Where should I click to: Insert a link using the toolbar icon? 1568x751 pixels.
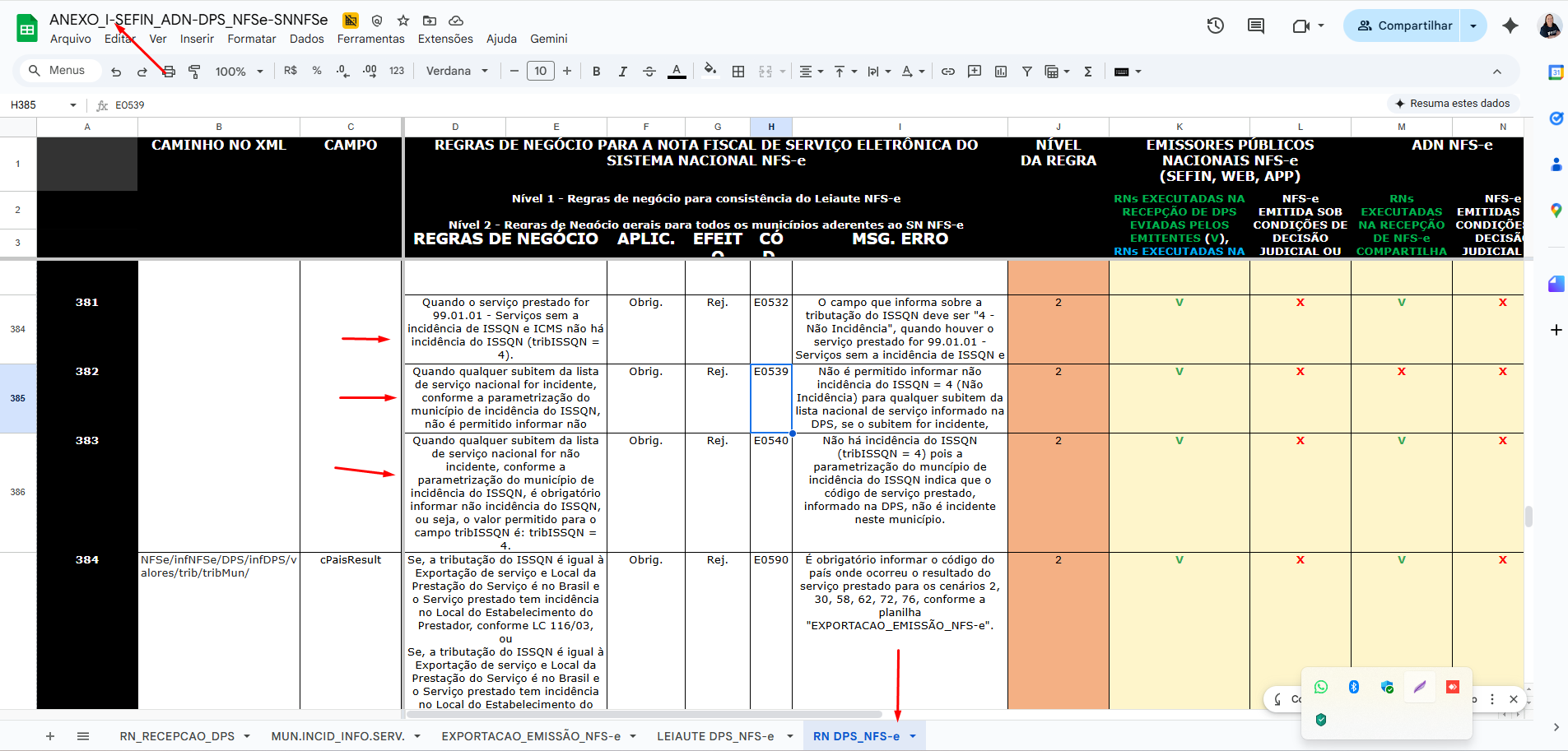948,72
